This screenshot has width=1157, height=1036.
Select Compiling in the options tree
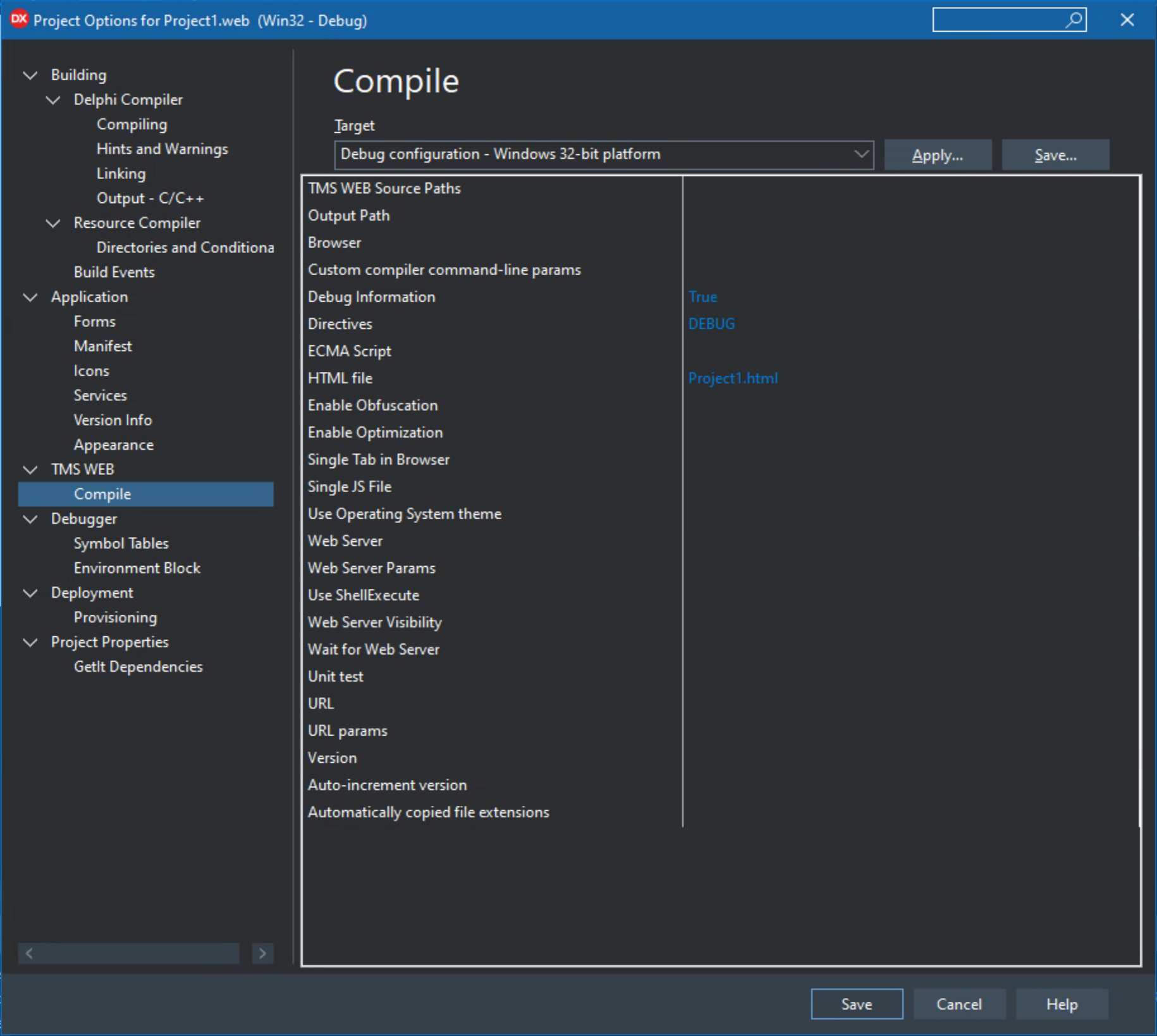132,125
